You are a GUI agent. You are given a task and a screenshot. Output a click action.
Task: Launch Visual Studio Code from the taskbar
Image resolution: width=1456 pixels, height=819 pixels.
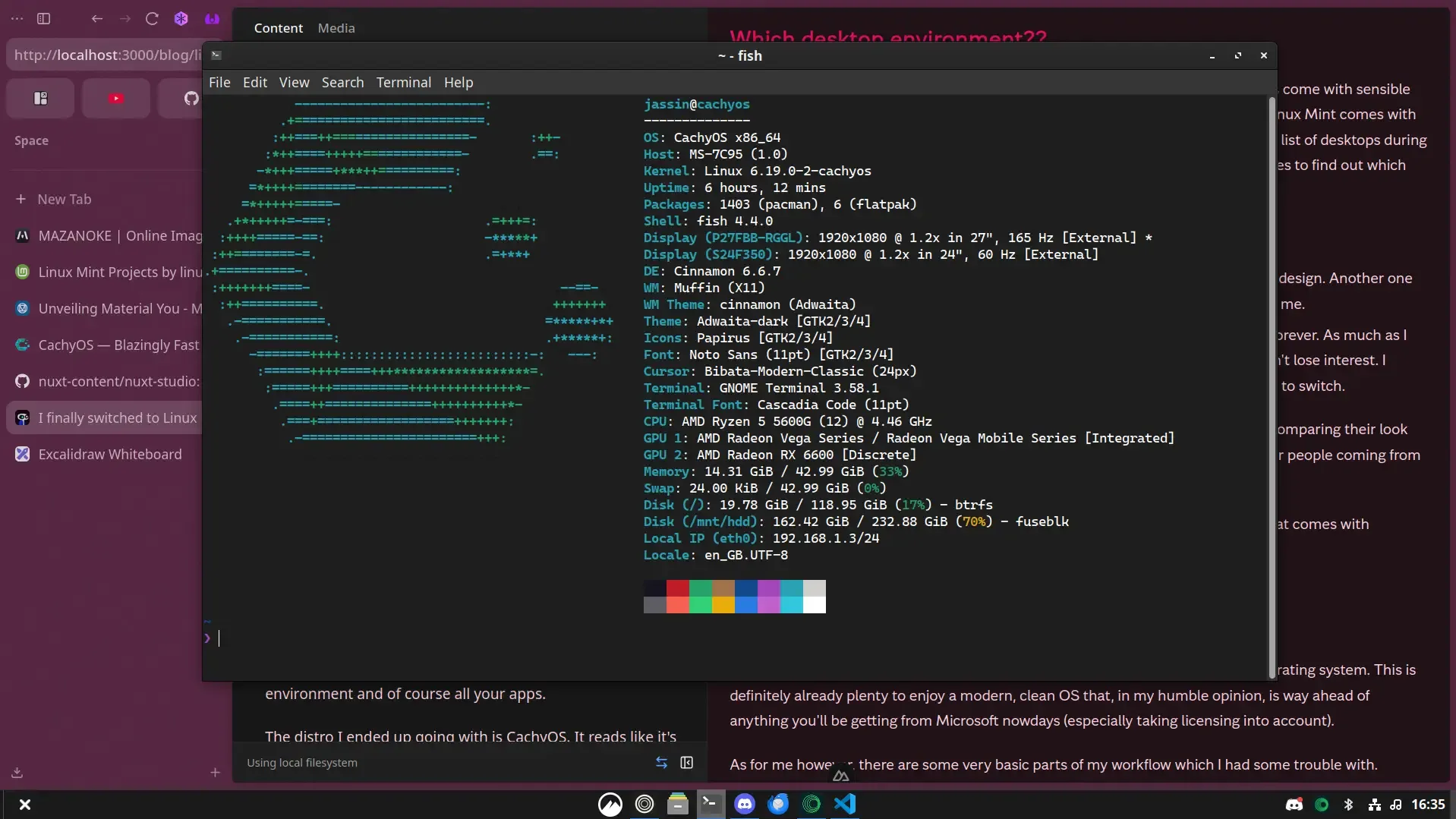coord(845,804)
